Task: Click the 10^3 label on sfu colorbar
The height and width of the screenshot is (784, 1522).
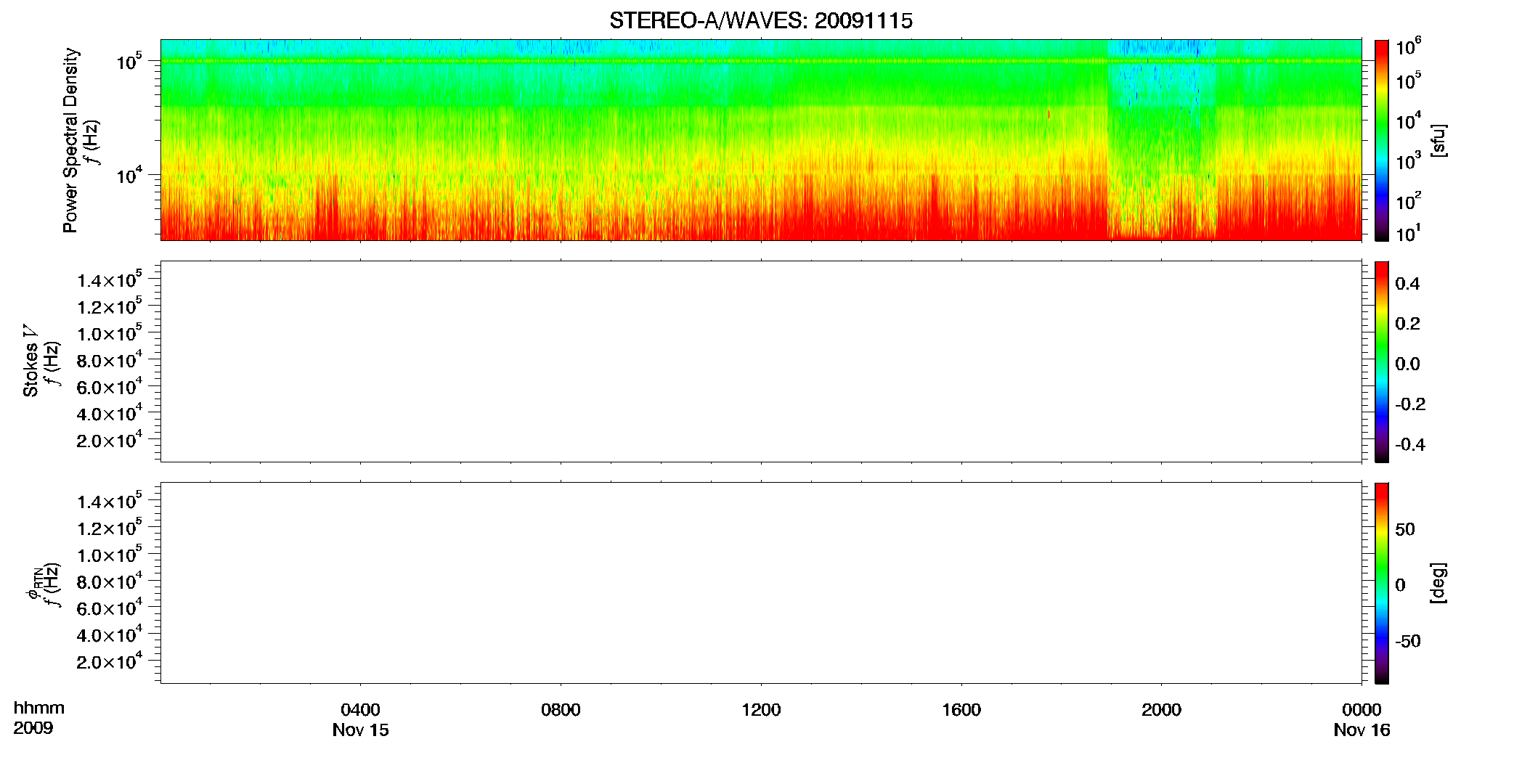Action: pyautogui.click(x=1408, y=161)
